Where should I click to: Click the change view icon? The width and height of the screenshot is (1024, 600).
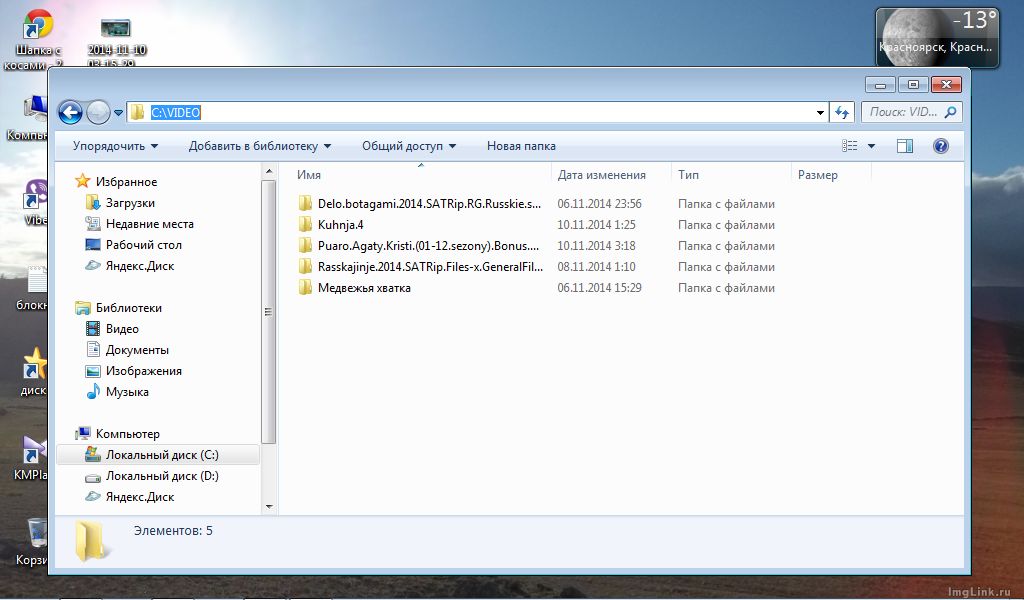(x=850, y=146)
